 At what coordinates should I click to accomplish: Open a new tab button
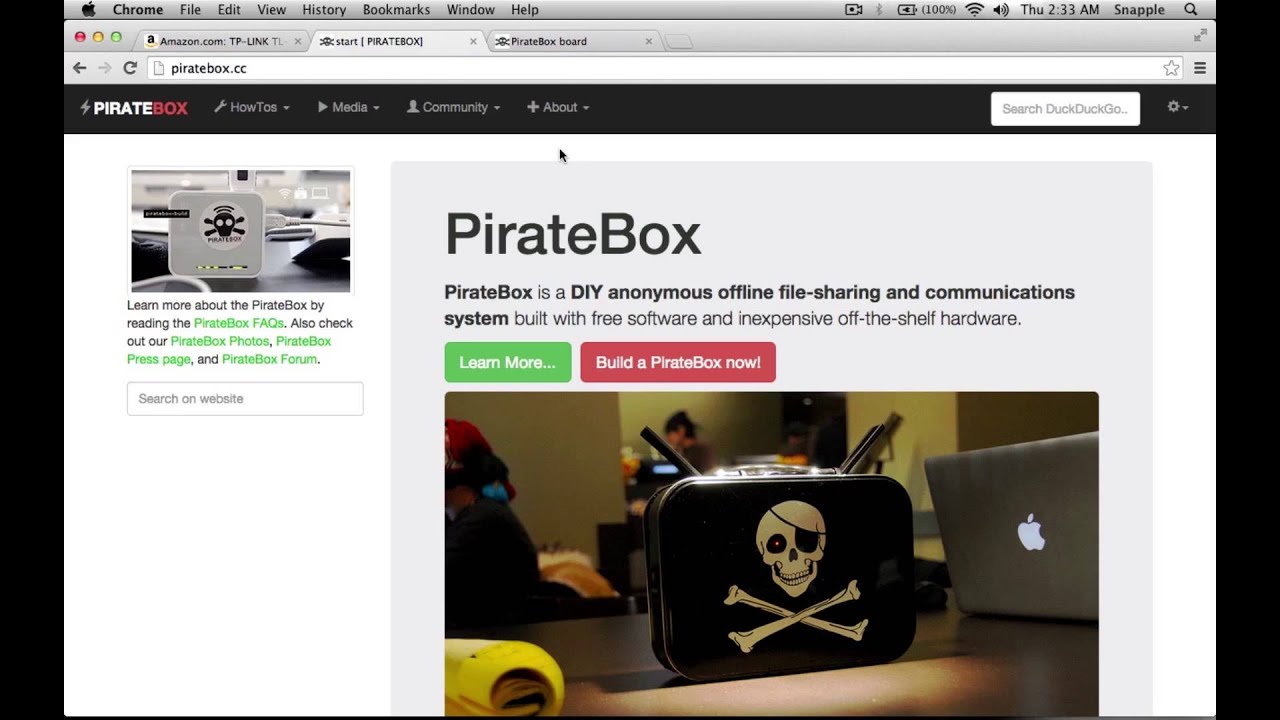678,41
